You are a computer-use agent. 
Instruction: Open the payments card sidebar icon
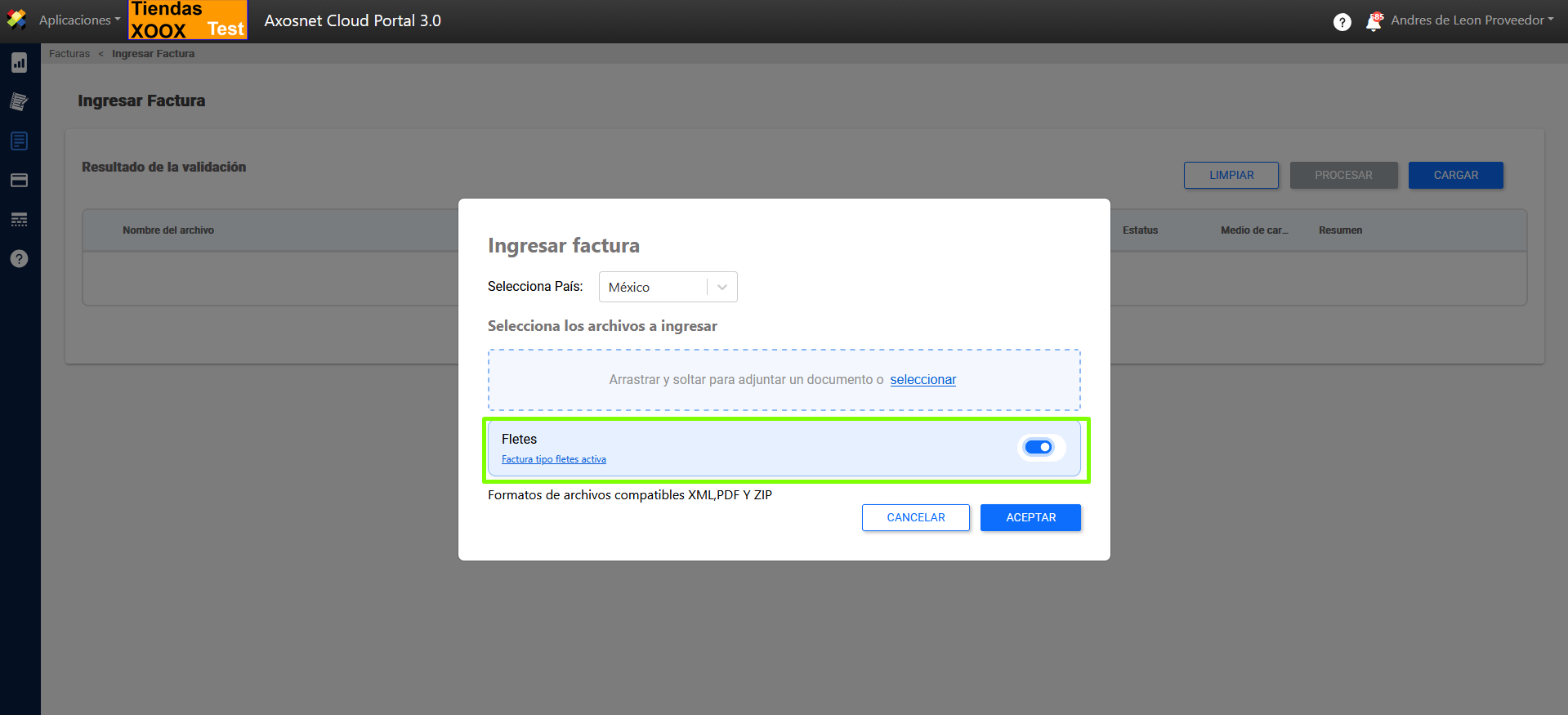click(19, 181)
